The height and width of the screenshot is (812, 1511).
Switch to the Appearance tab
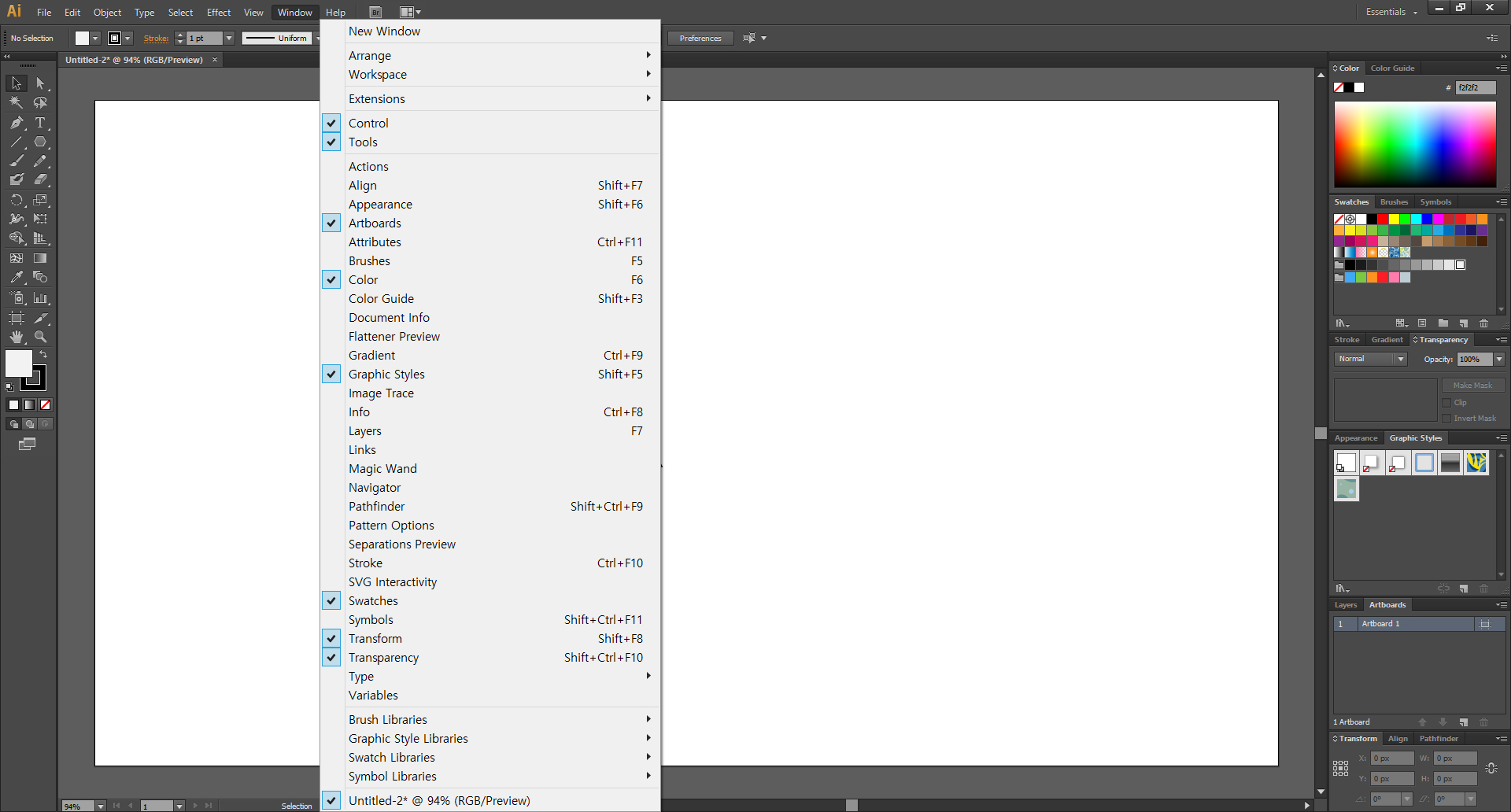1356,438
